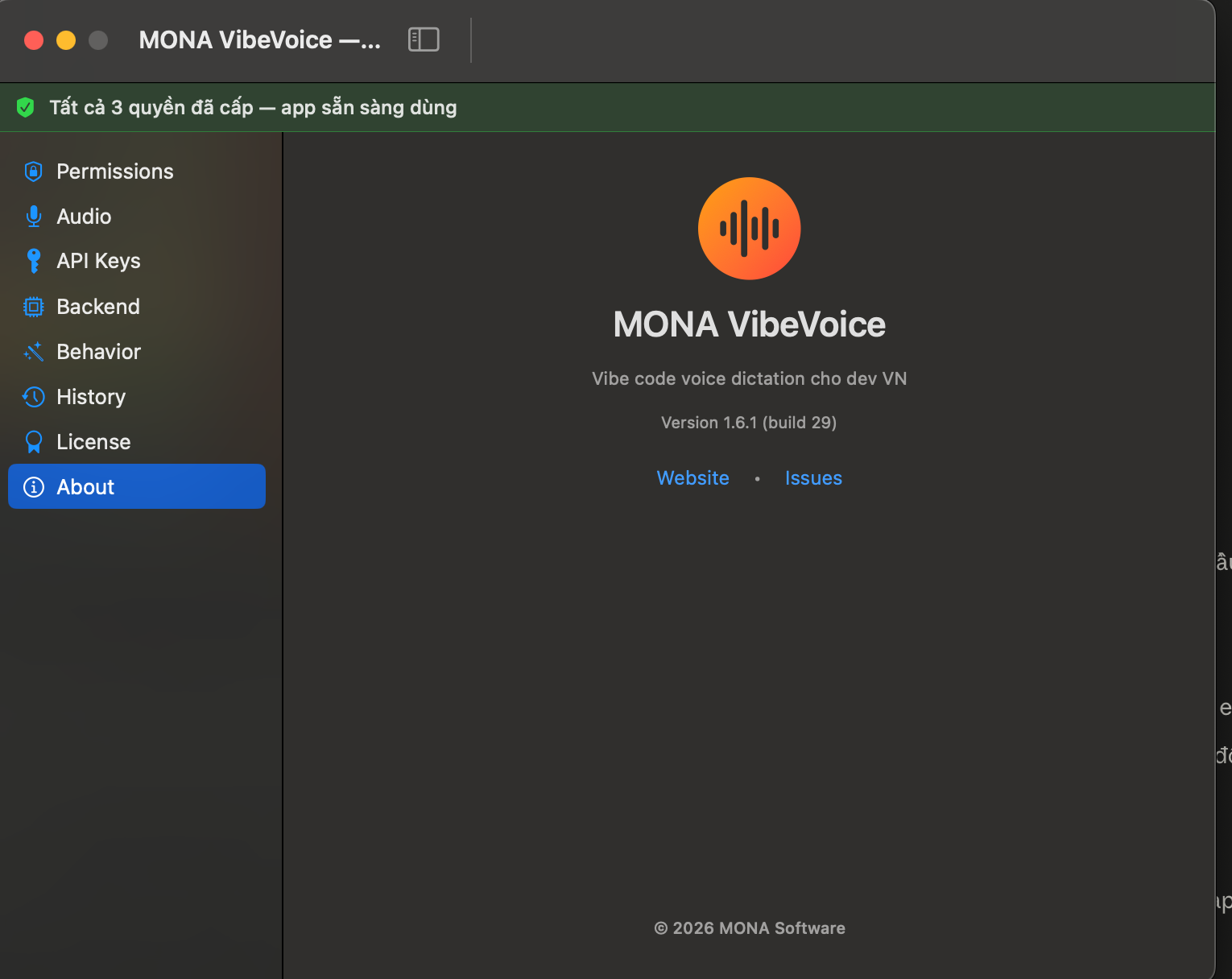Click the Audio microphone icon
This screenshot has height=979, width=1232.
pyautogui.click(x=33, y=217)
